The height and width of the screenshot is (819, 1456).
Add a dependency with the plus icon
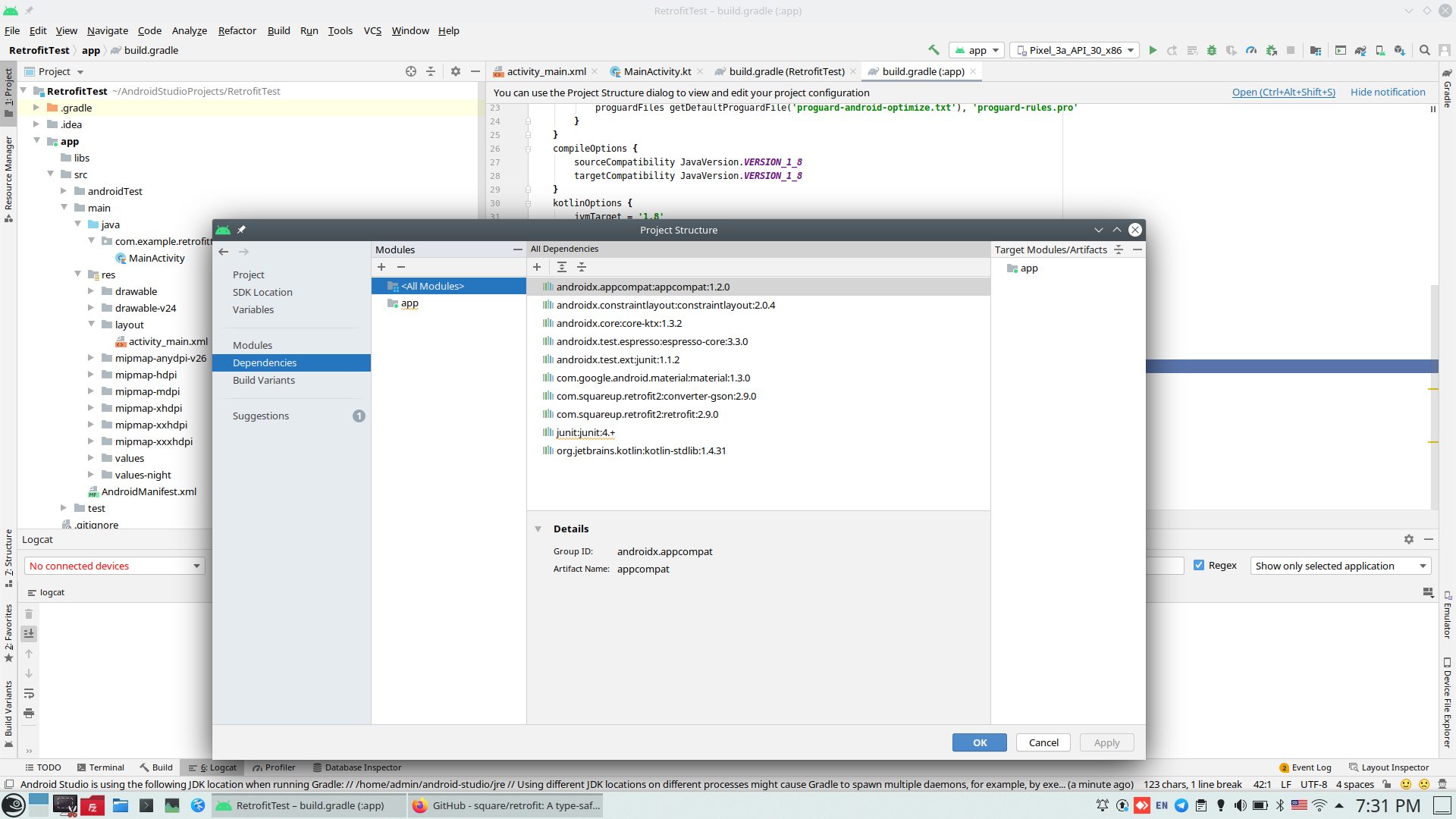click(x=537, y=267)
